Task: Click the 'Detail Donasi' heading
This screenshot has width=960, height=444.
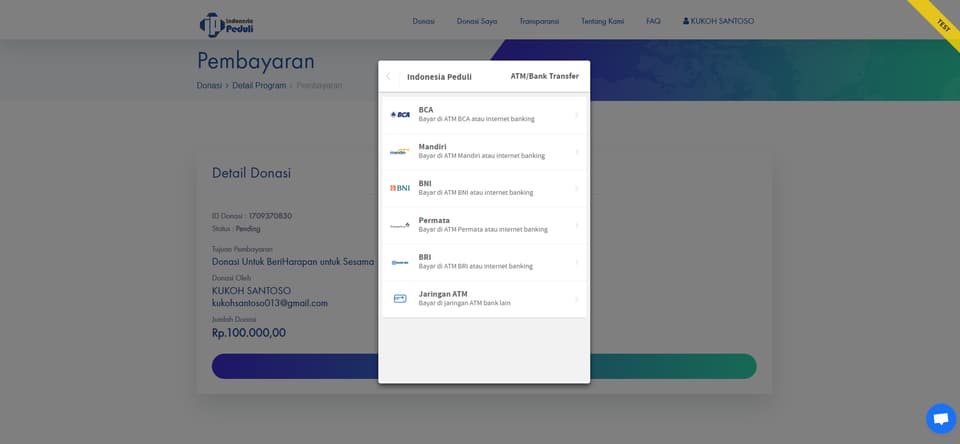Action: click(252, 173)
